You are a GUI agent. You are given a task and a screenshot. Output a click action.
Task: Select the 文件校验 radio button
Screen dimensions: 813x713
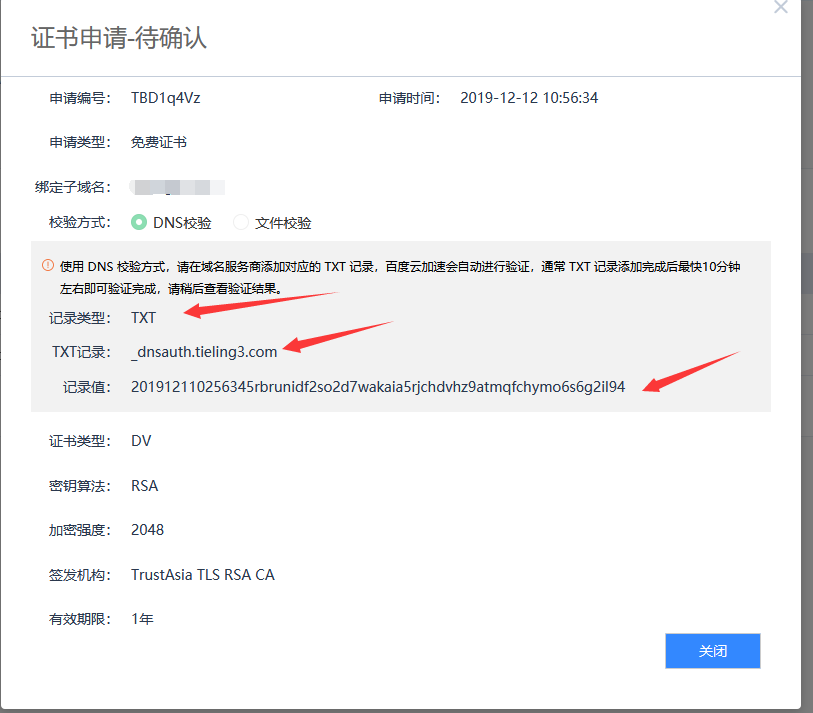(241, 223)
